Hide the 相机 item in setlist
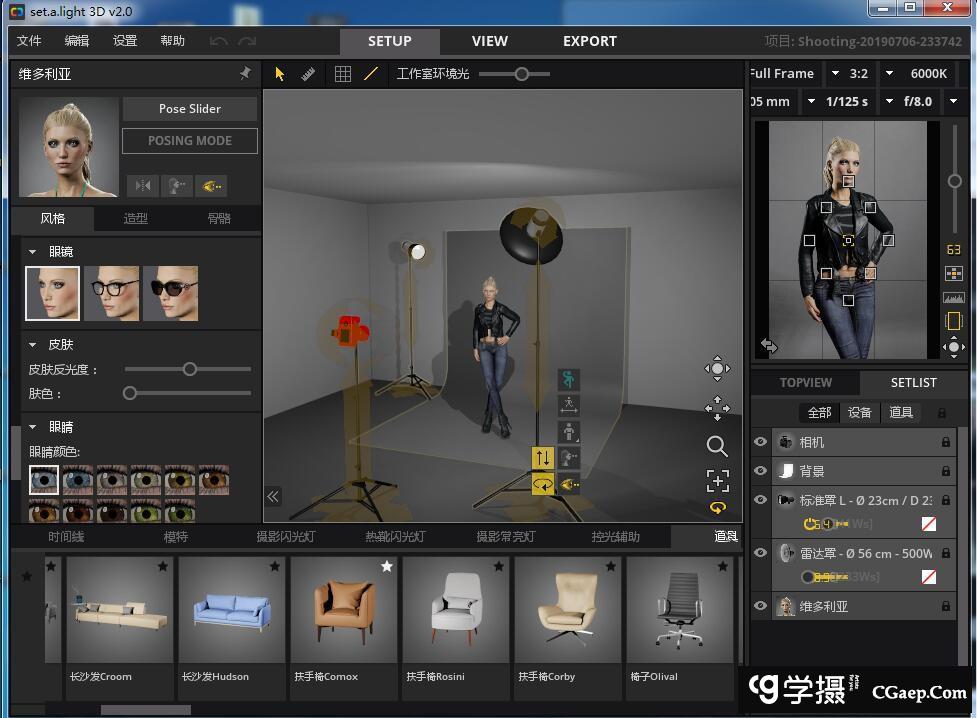Screen dimensions: 977x718 pos(761,442)
